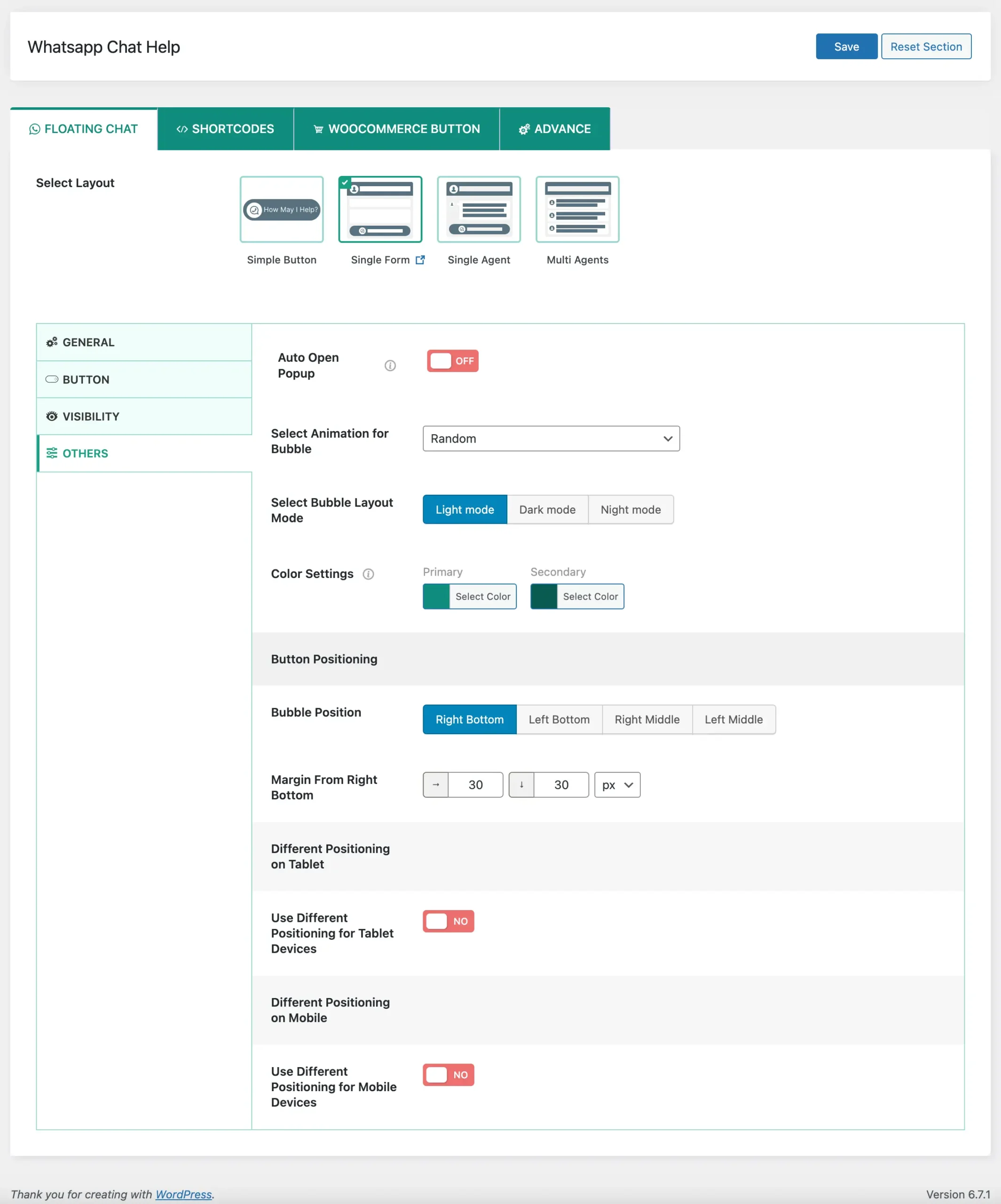Click the Button Positioning section heading
Viewport: 1001px width, 1204px height.
click(324, 659)
